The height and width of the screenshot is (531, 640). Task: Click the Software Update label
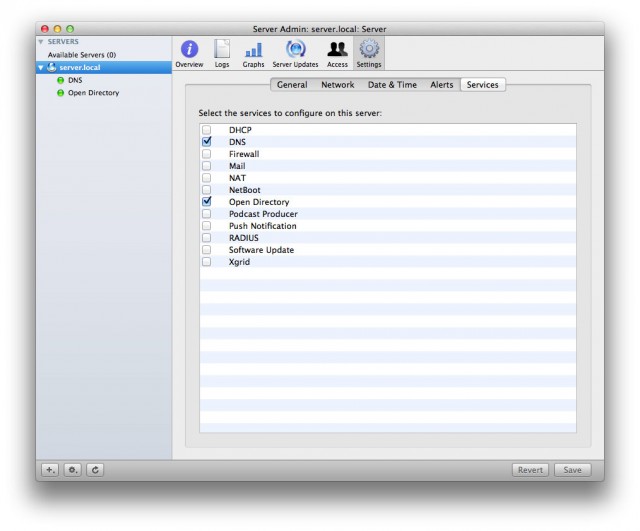pyautogui.click(x=261, y=250)
